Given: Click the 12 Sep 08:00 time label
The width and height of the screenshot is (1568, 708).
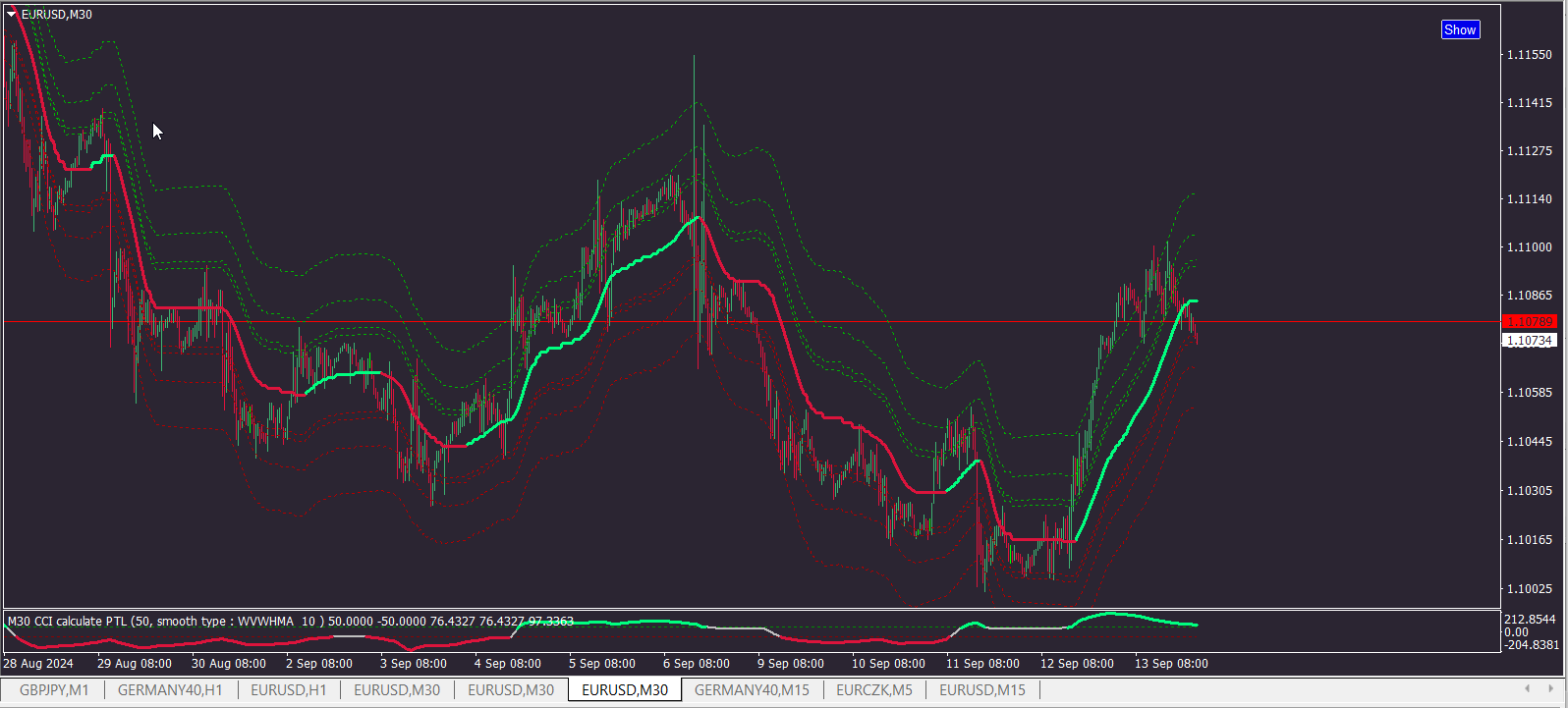Looking at the screenshot, I should tap(1078, 664).
